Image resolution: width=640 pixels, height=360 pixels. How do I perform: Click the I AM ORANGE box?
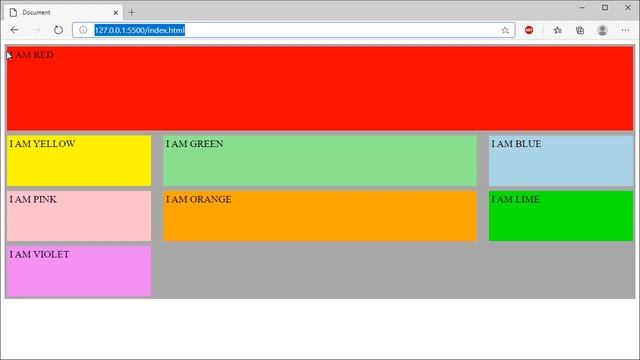[320, 216]
